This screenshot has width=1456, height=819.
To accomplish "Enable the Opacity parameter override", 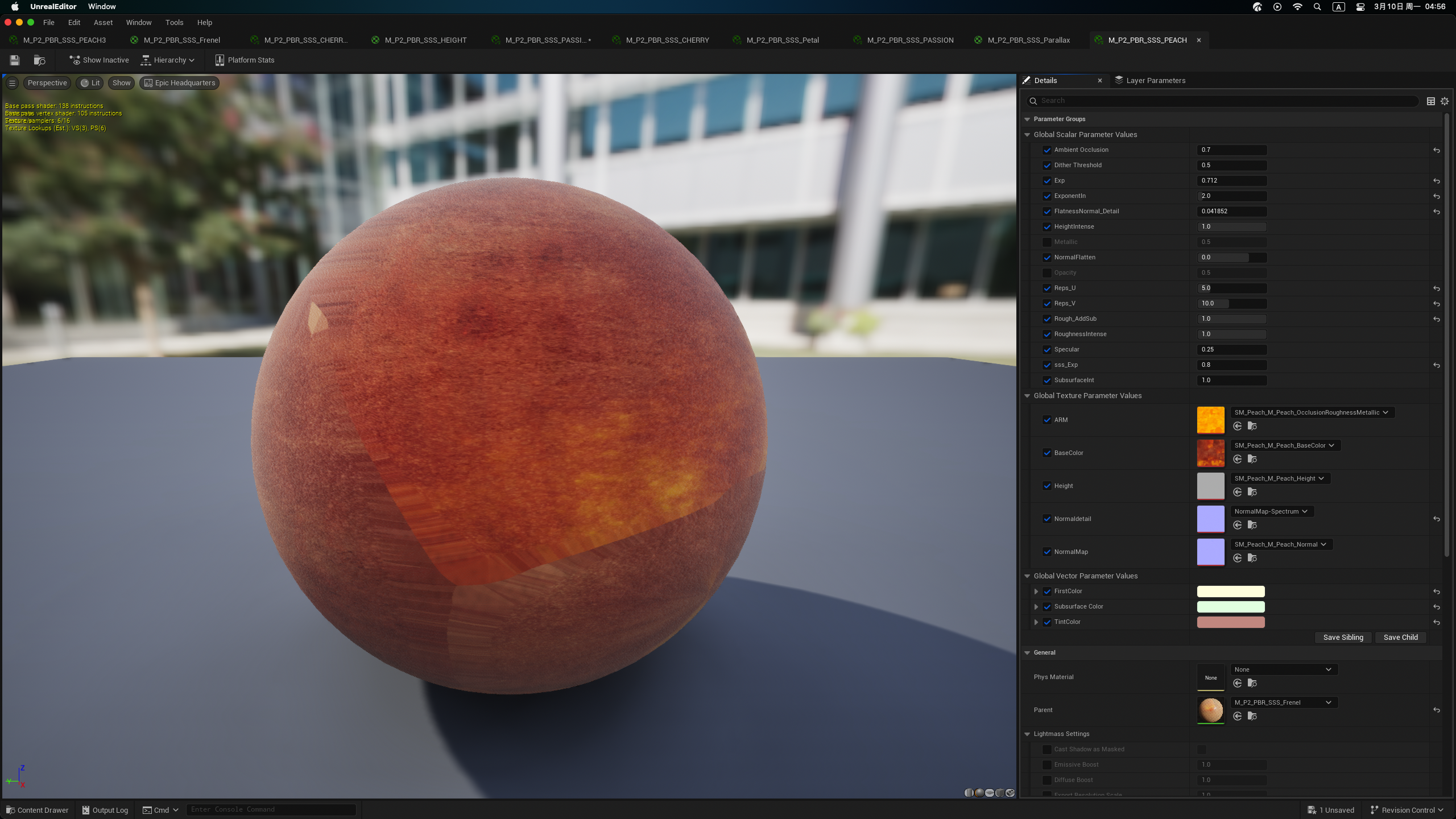I will coord(1046,273).
